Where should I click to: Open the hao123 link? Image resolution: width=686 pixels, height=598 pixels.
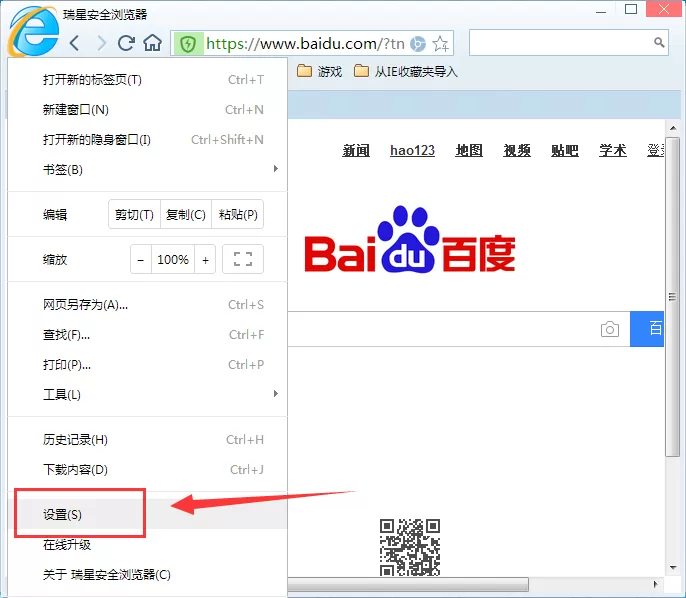(412, 150)
